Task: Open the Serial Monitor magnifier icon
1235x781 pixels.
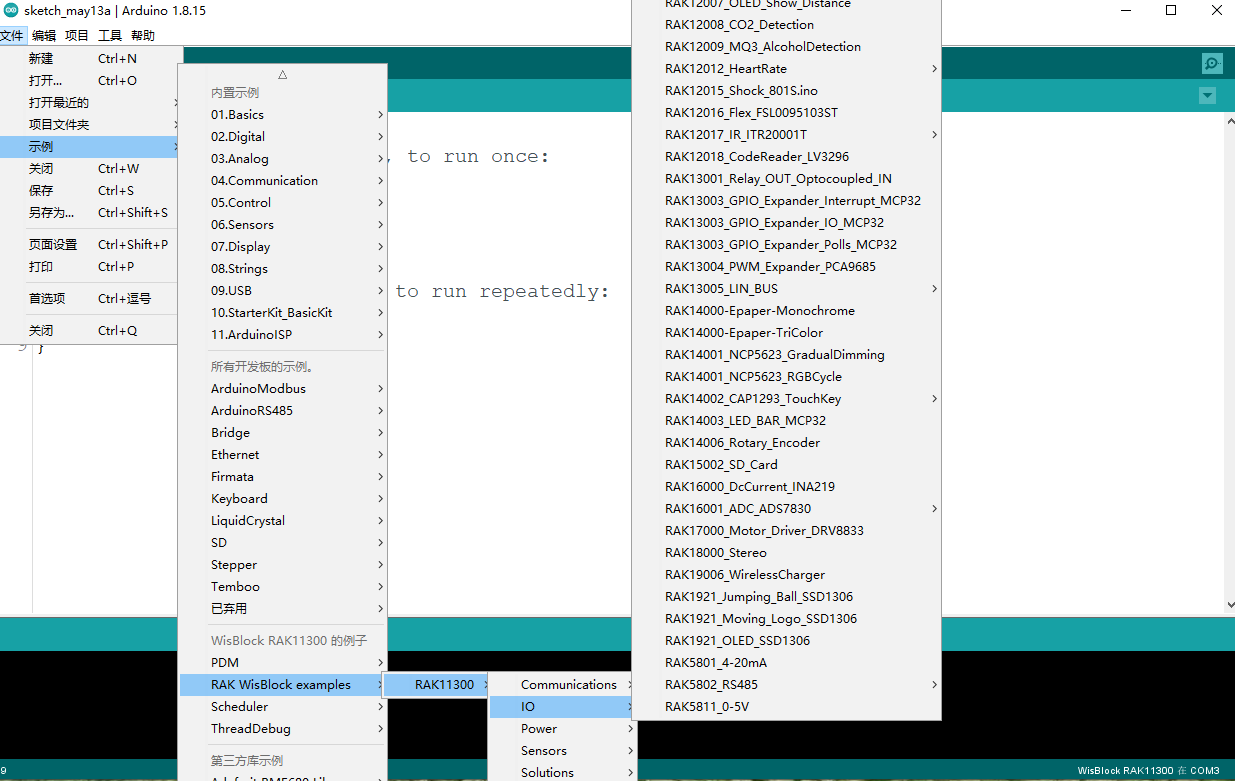Action: point(1211,63)
